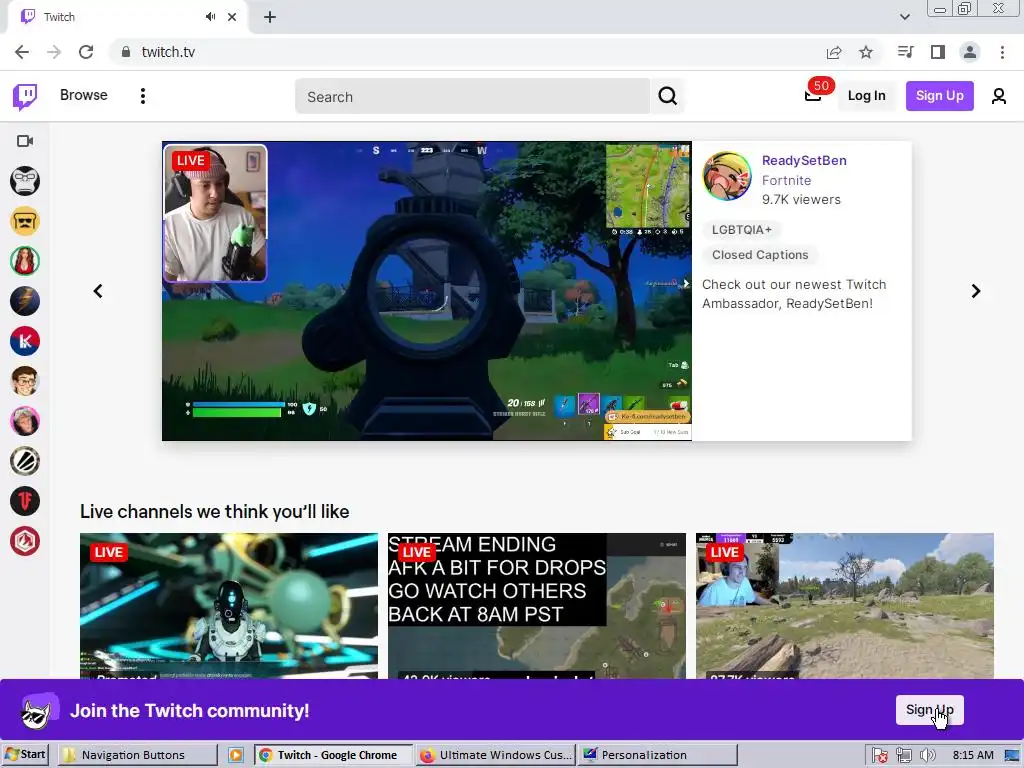Bookmark this page with the star icon
The image size is (1024, 768).
point(866,52)
